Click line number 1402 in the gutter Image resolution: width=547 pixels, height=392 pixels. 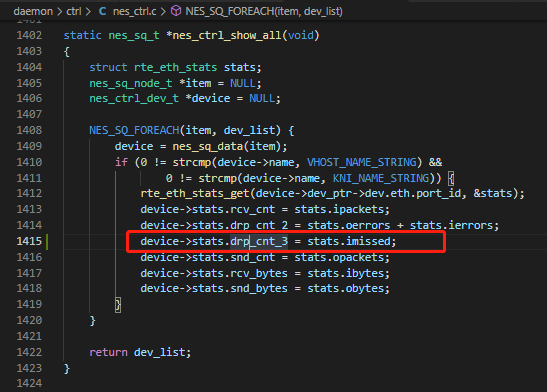click(29, 35)
